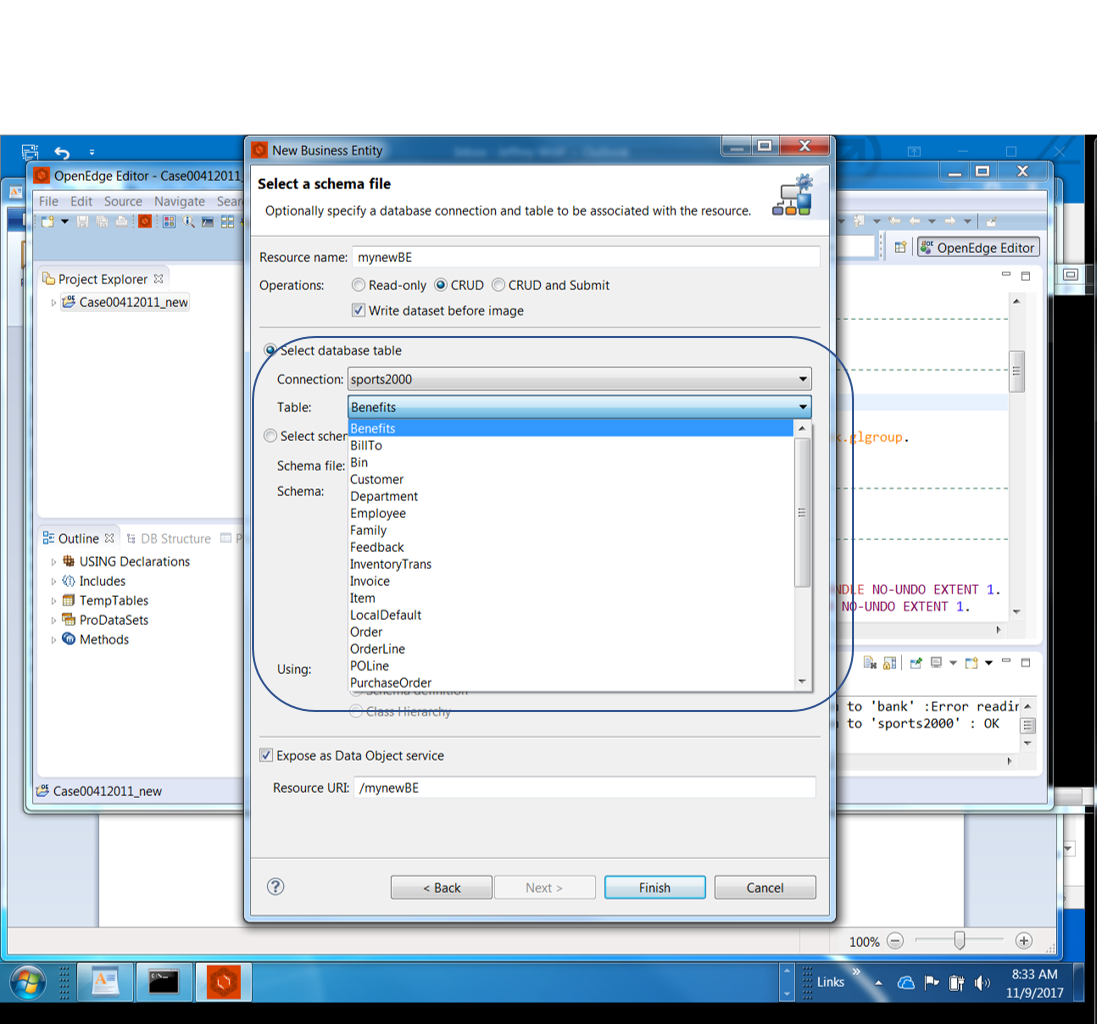This screenshot has height=1024, width=1097.
Task: Open a new console view icon
Action: [x=971, y=663]
